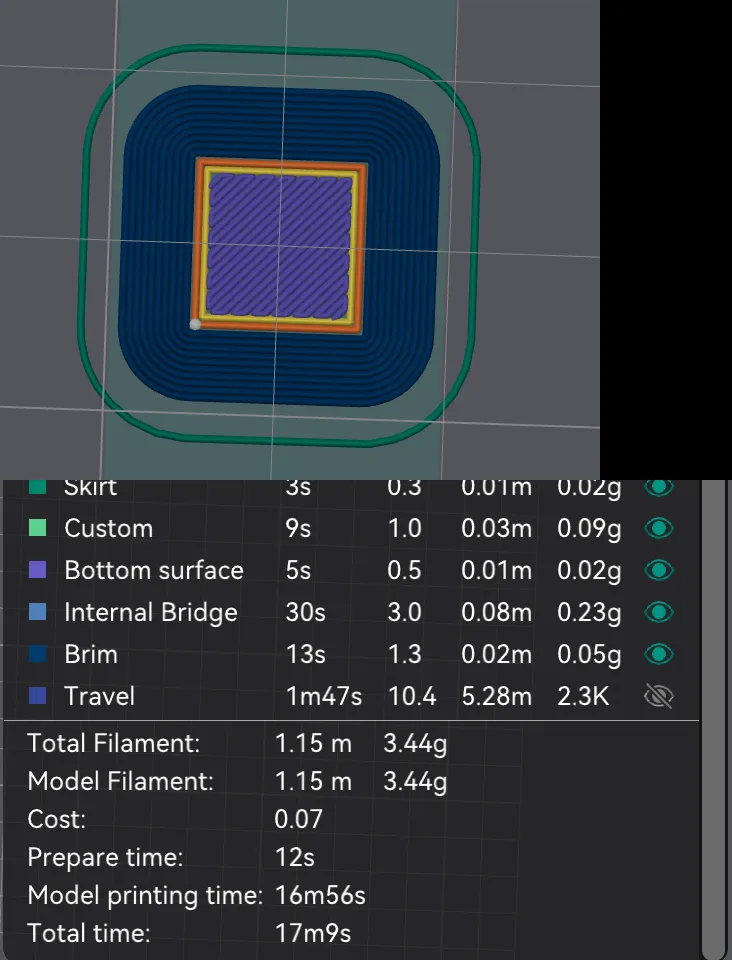Click the Brim color swatch
Viewport: 732px width, 960px height.
38,654
